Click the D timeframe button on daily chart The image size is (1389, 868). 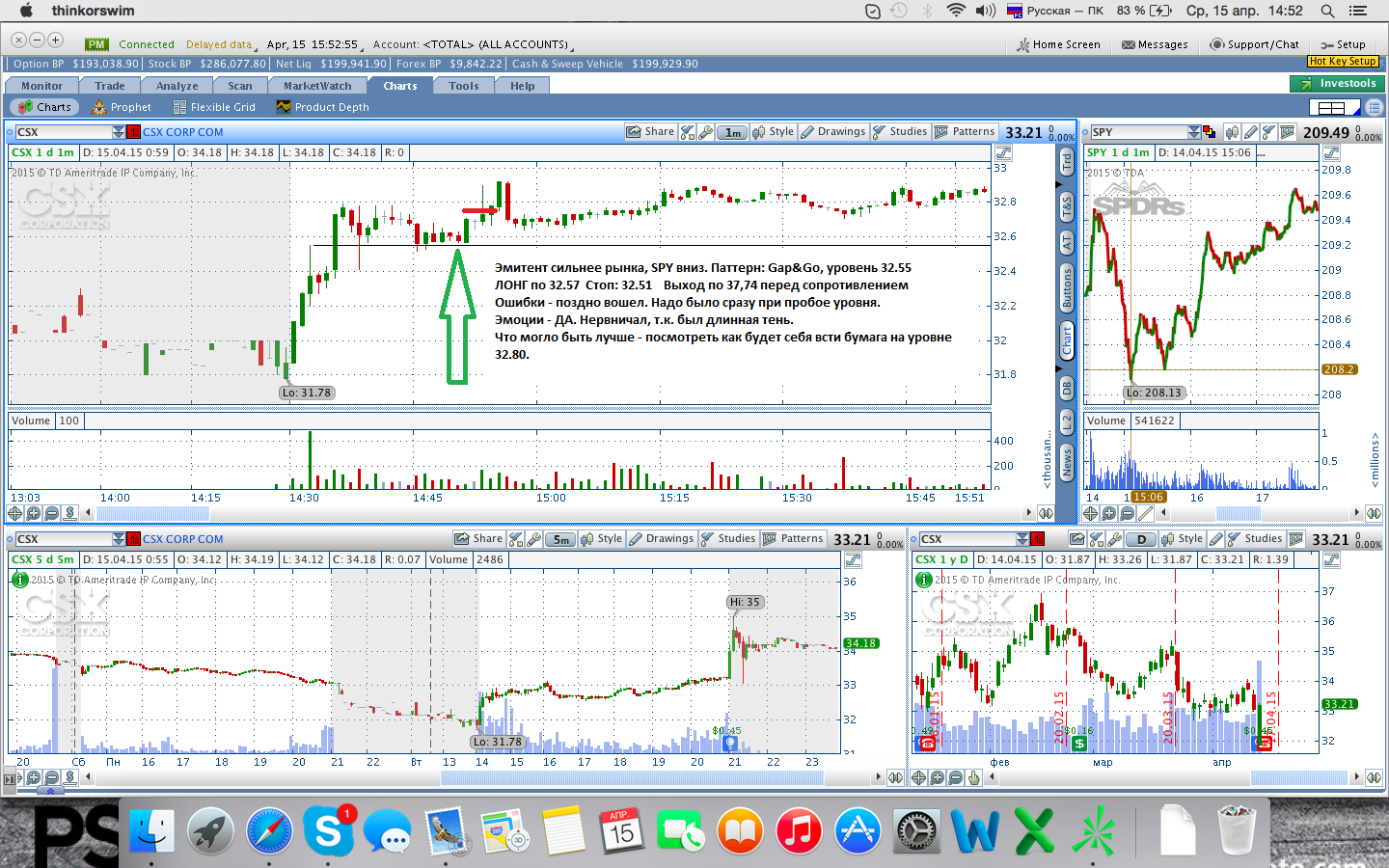tap(1141, 539)
